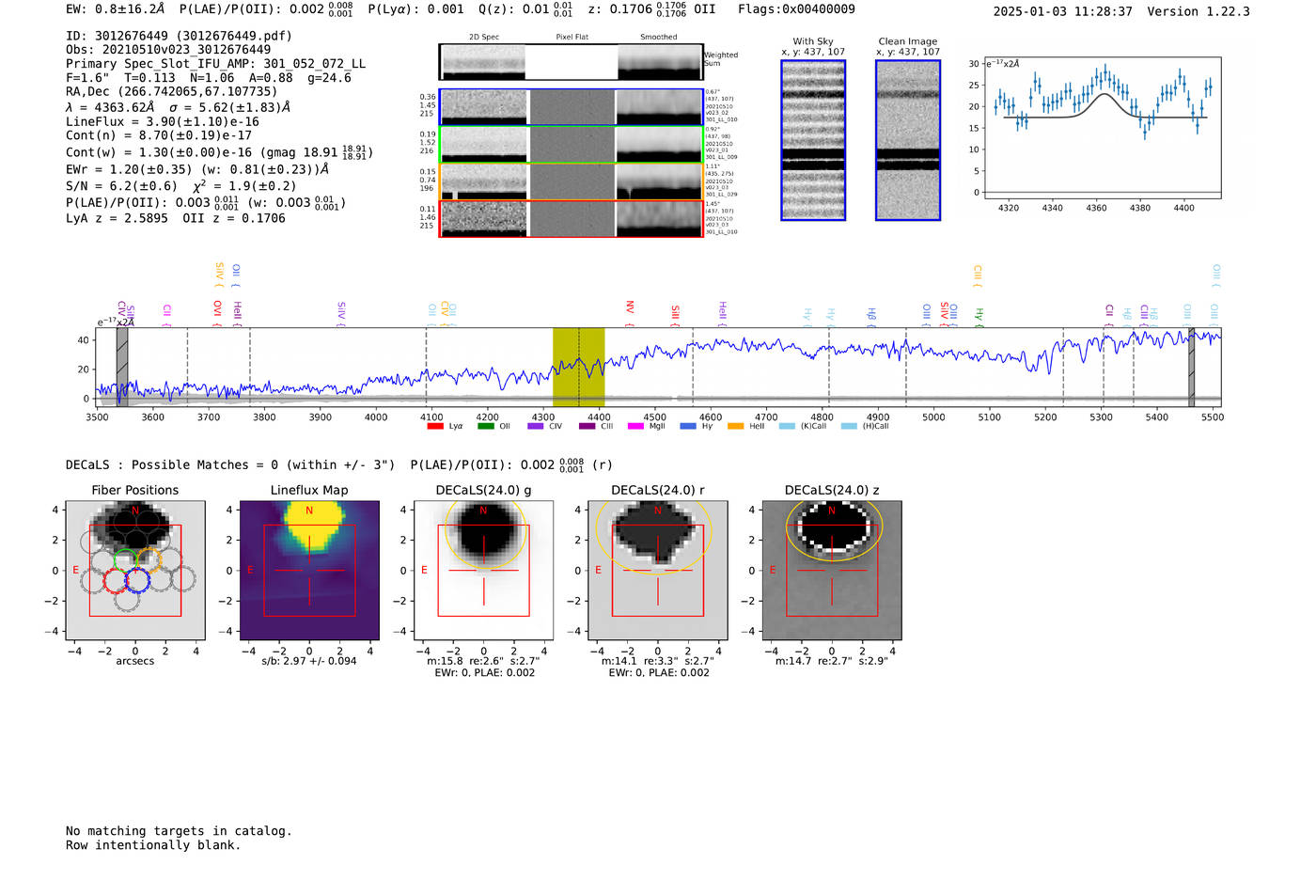Click the Q(z): 0.01 header value
Image resolution: width=1316 pixels, height=896 pixels.
point(526,9)
